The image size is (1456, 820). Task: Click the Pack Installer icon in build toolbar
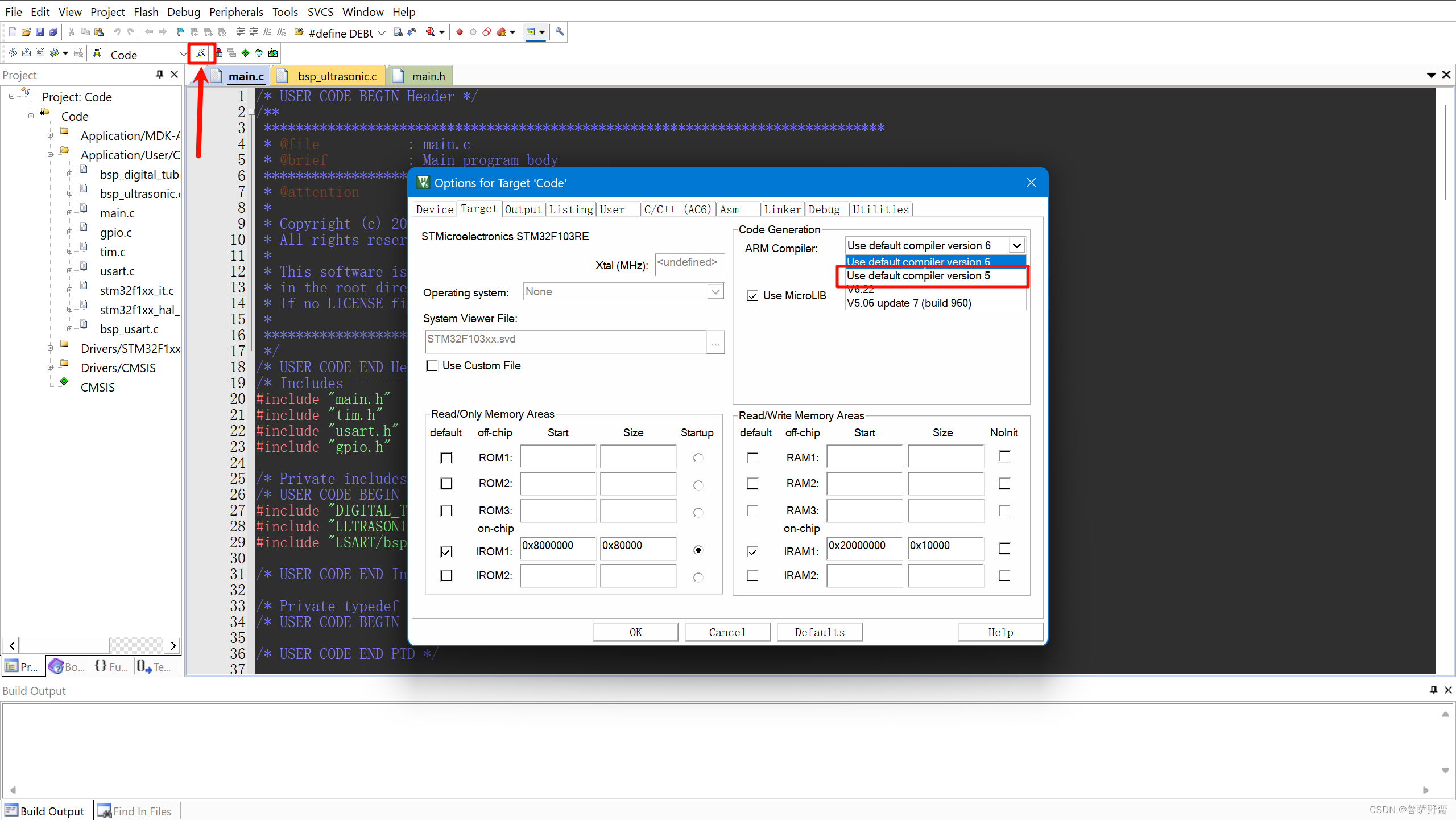pyautogui.click(x=273, y=53)
